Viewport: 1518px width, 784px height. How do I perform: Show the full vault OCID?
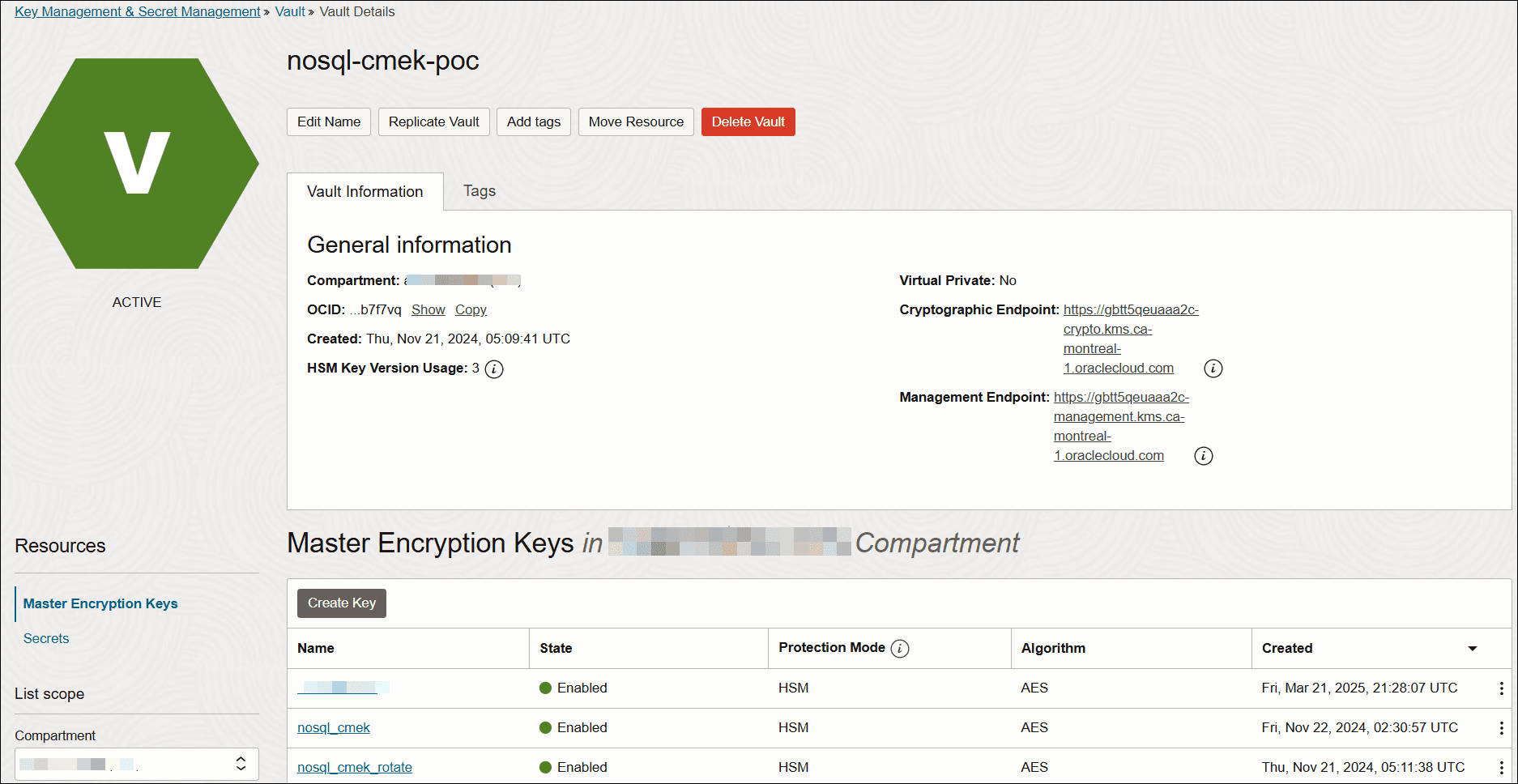(x=429, y=309)
